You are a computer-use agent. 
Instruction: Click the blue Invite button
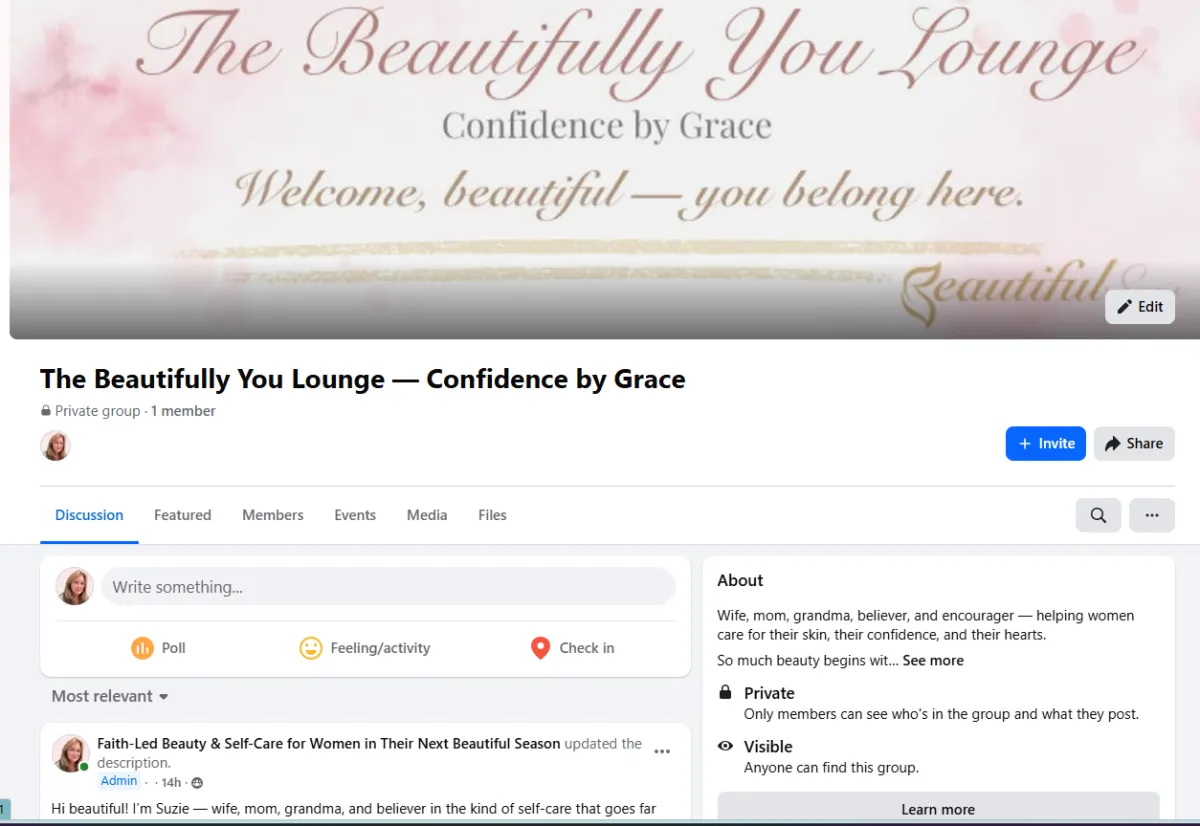tap(1046, 444)
